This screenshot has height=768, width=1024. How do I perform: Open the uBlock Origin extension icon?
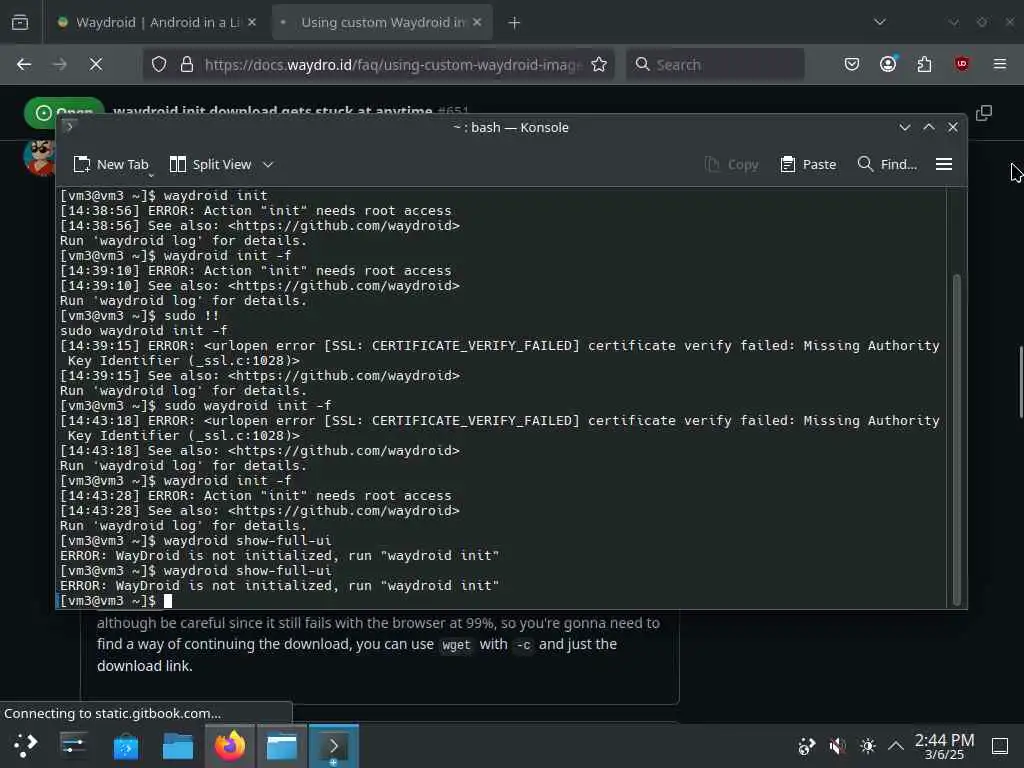(962, 64)
